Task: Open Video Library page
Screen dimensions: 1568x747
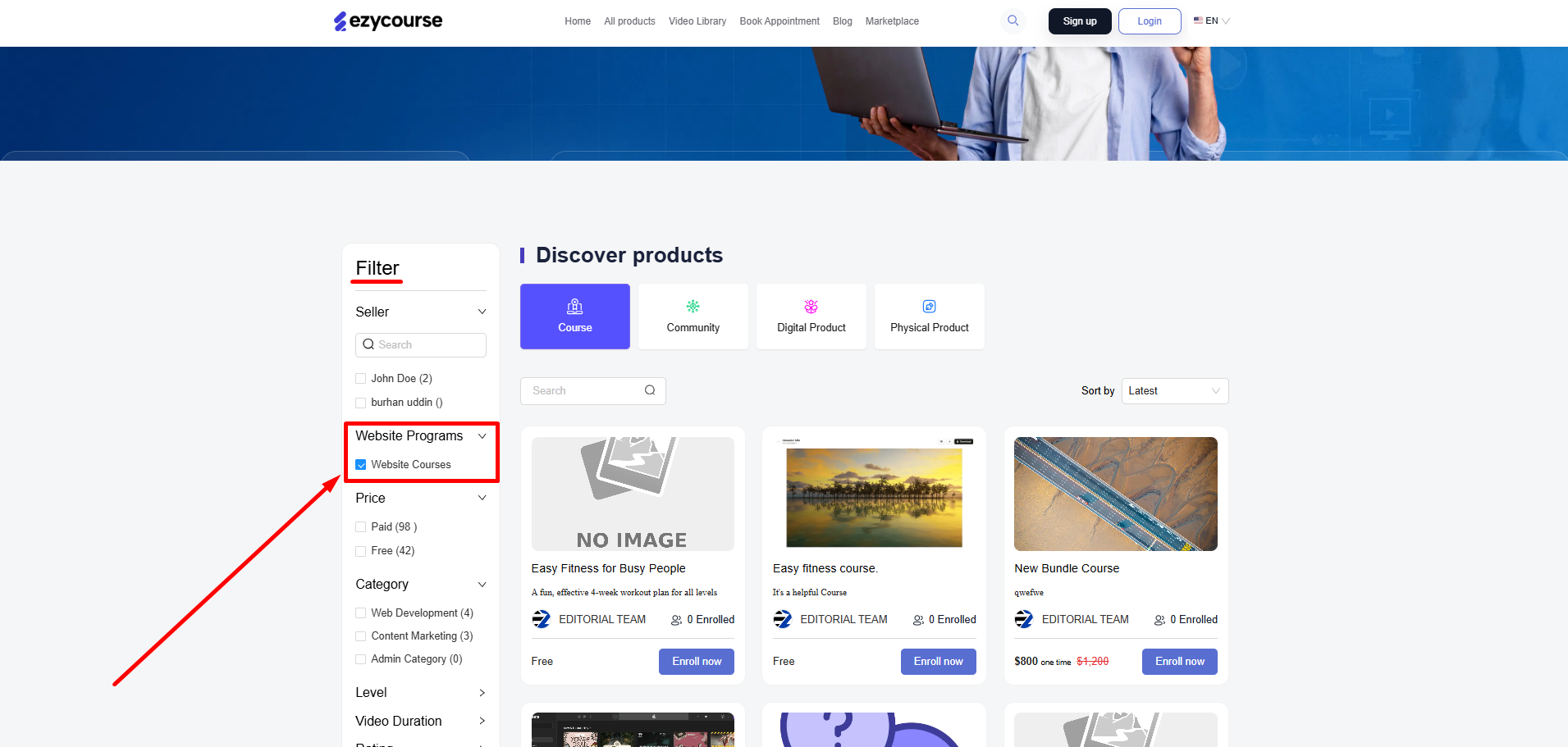Action: (697, 21)
